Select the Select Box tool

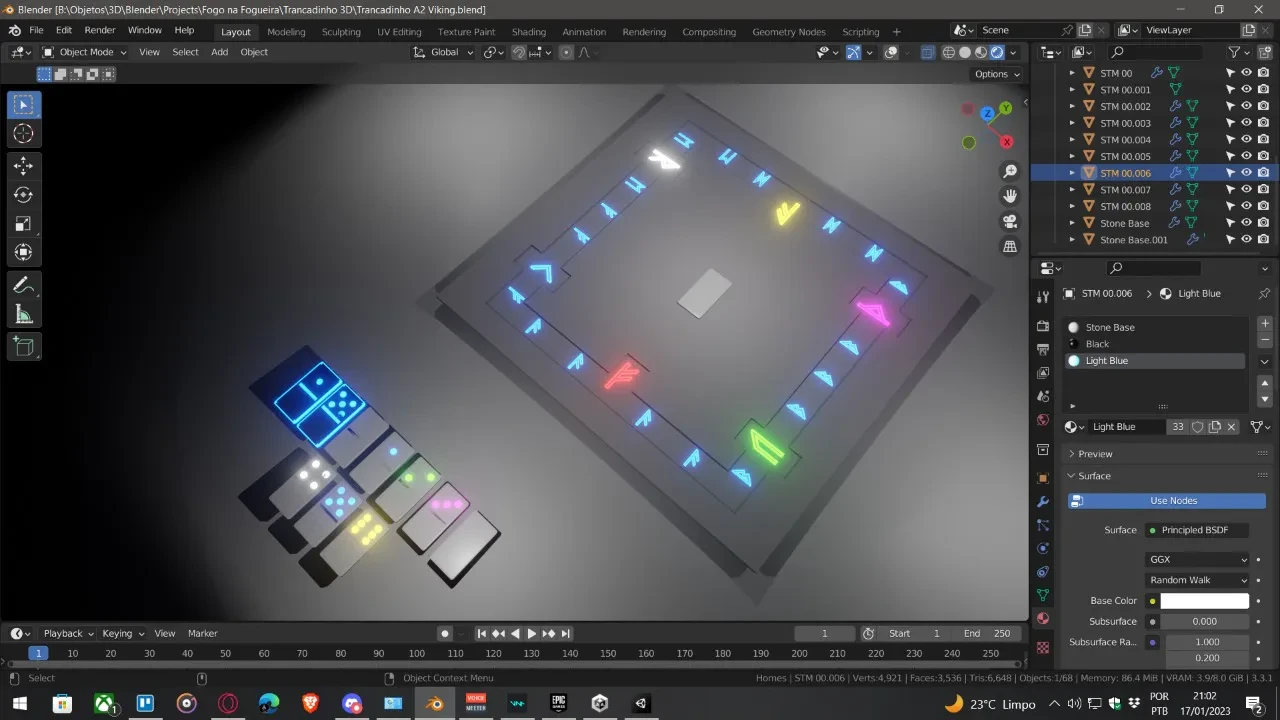(24, 105)
